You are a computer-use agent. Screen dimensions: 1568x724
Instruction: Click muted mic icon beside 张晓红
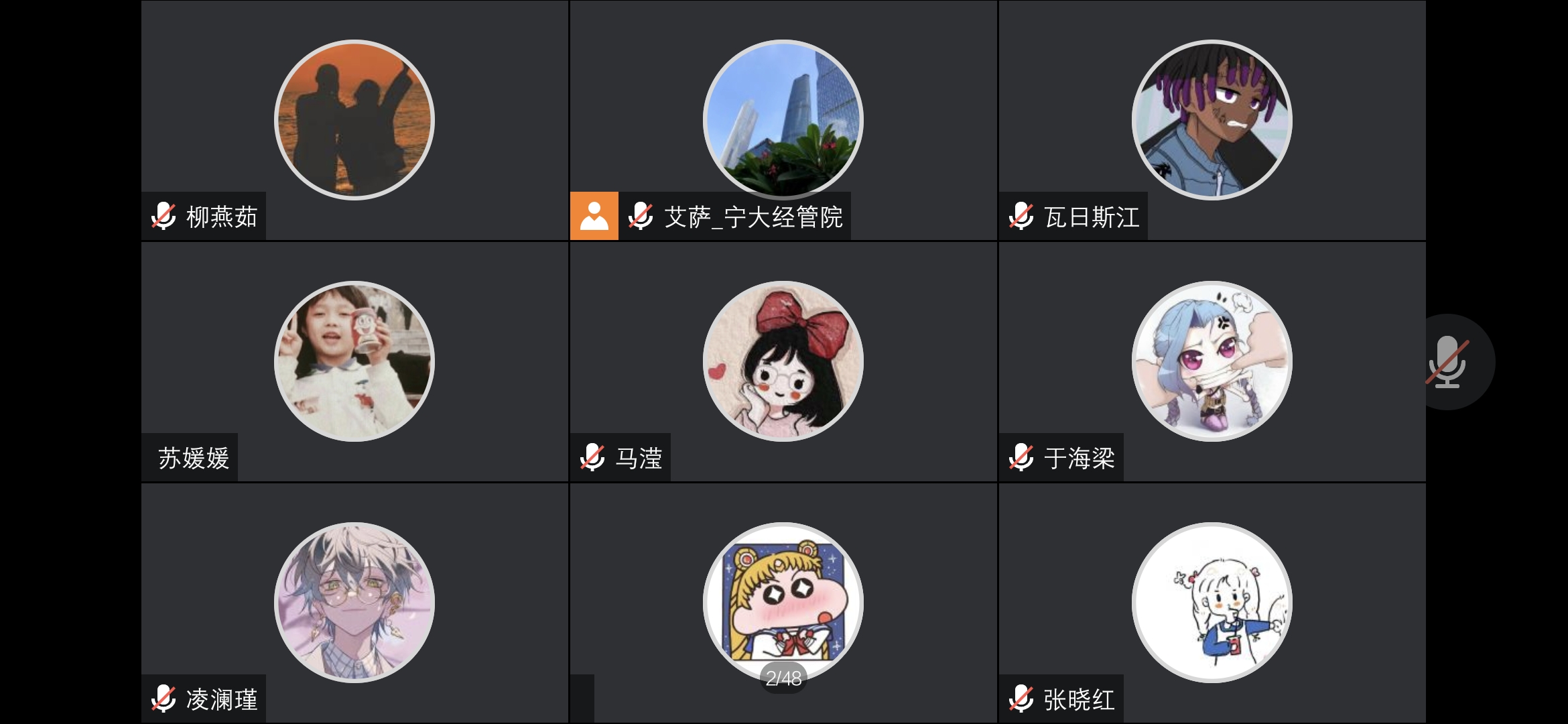[x=1021, y=699]
